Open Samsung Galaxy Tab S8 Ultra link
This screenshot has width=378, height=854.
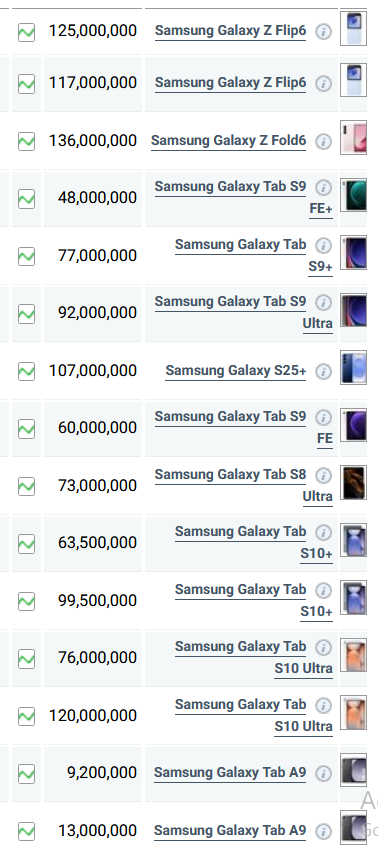click(243, 485)
